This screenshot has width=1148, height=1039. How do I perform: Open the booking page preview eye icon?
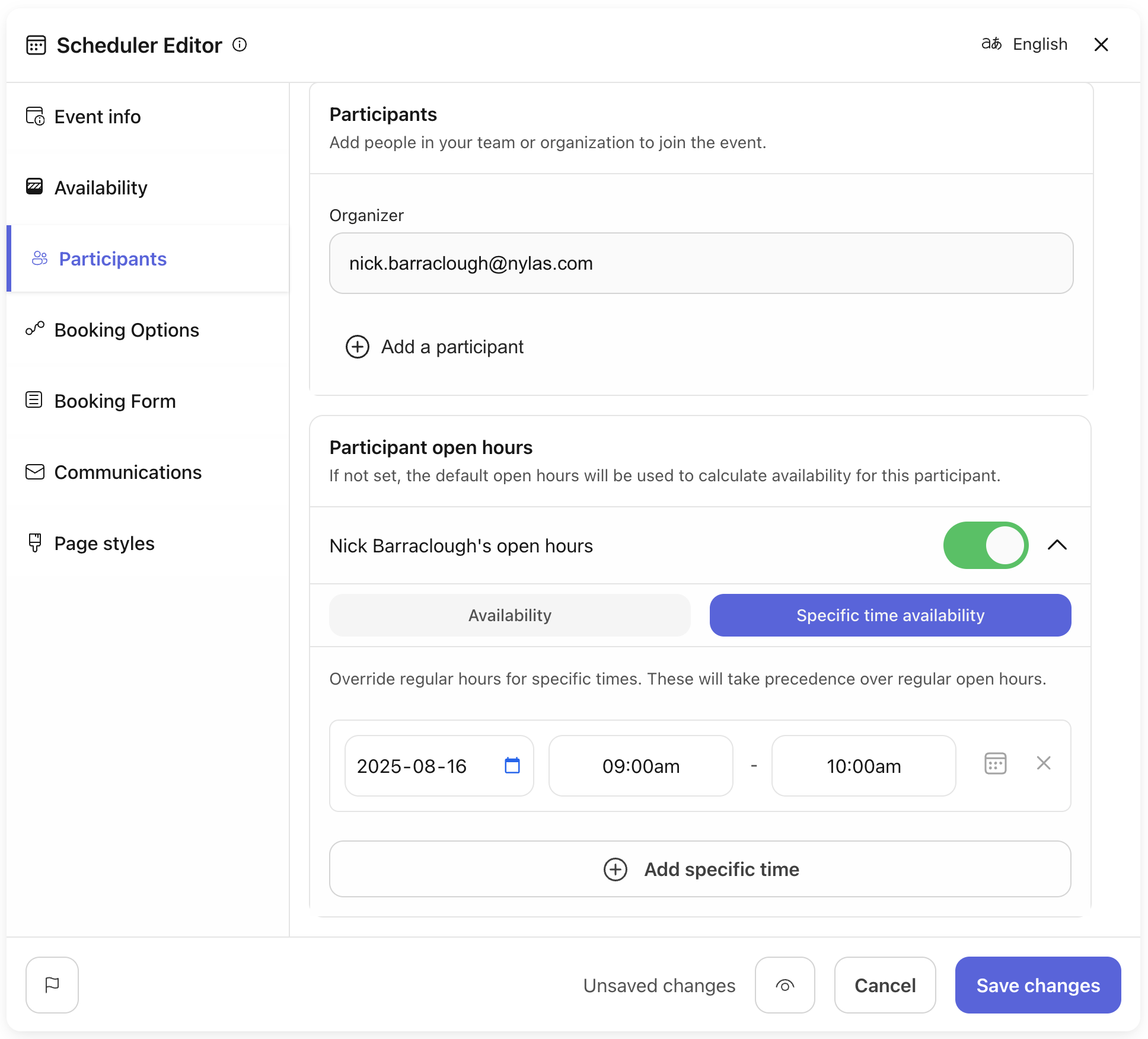[785, 985]
